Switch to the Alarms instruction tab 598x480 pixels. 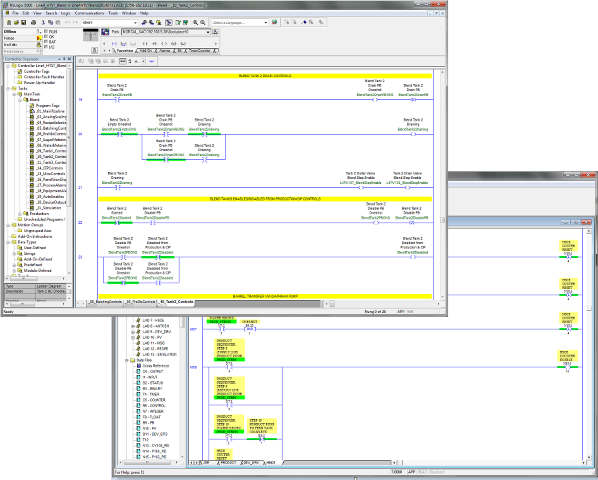[x=164, y=51]
